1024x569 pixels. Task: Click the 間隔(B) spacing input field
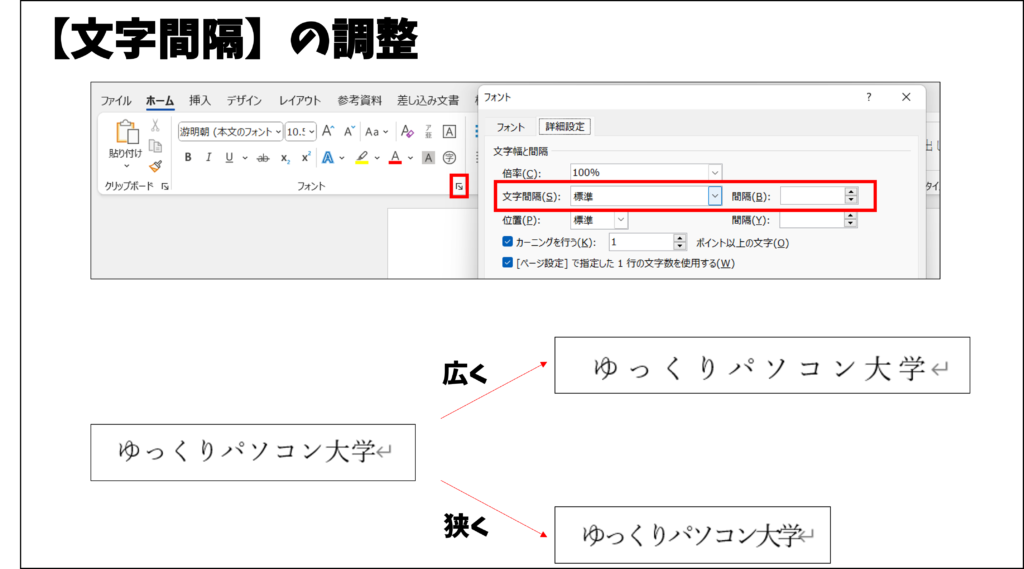(811, 197)
